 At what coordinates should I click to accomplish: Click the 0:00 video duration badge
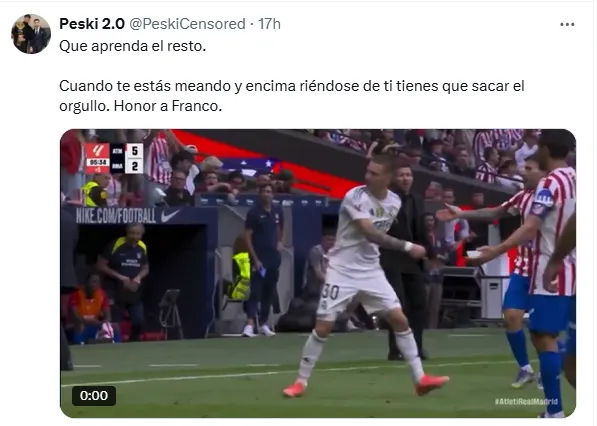tap(94, 396)
